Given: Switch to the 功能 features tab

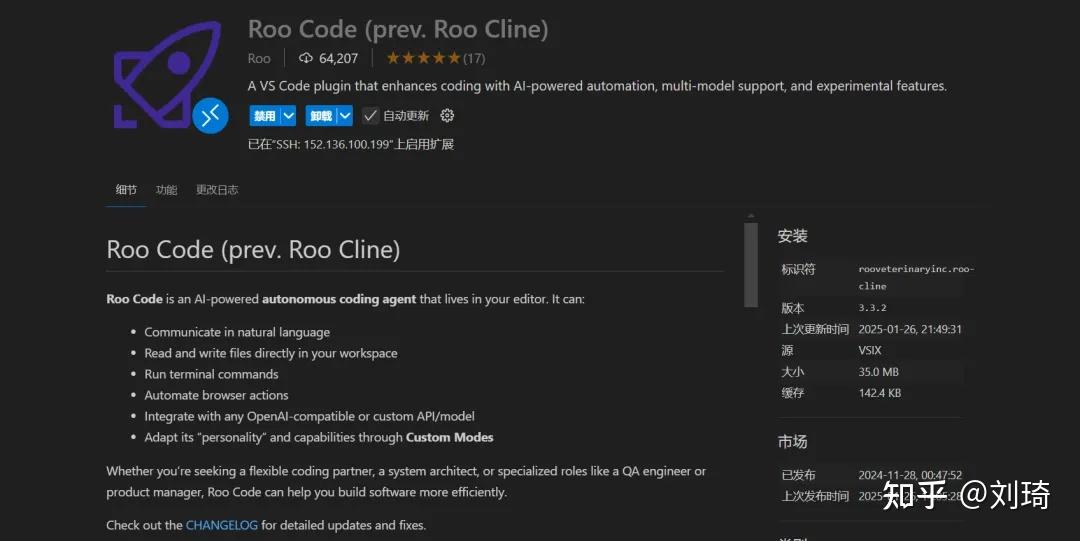Looking at the screenshot, I should click(x=166, y=190).
